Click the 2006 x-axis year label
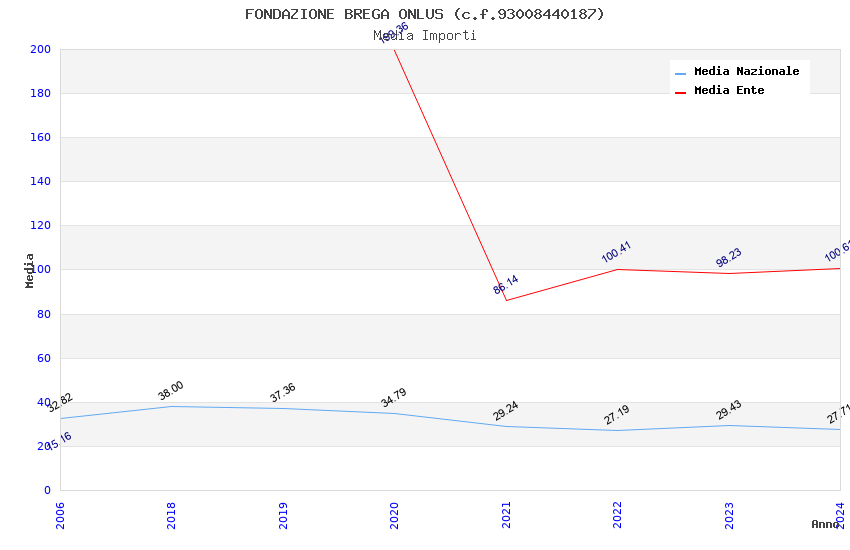This screenshot has height=550, width=850. tap(60, 515)
